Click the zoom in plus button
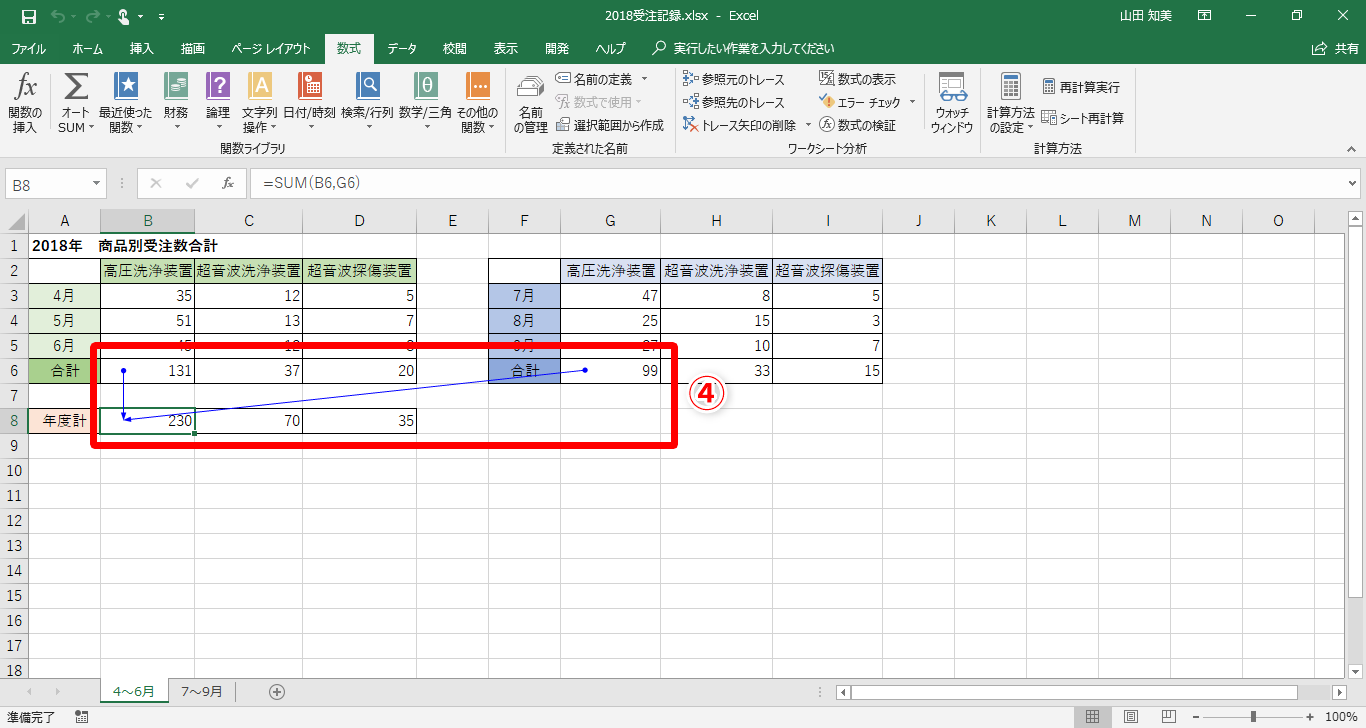The width and height of the screenshot is (1366, 728). [1309, 717]
